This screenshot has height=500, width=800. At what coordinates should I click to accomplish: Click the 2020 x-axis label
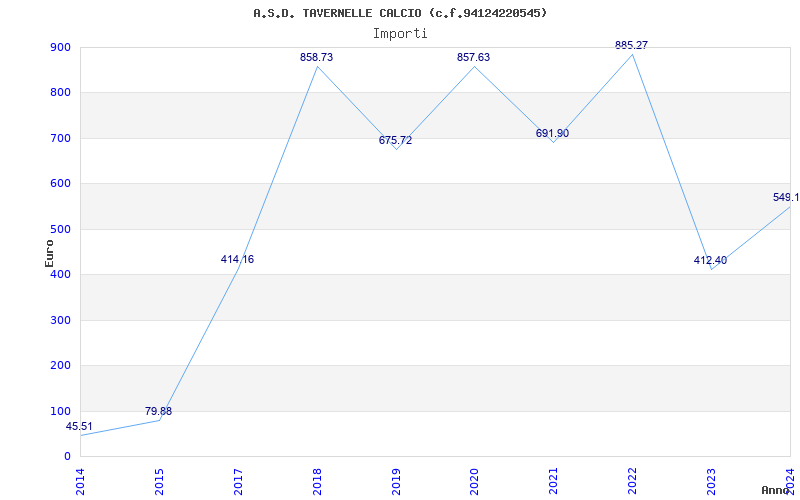pyautogui.click(x=475, y=481)
